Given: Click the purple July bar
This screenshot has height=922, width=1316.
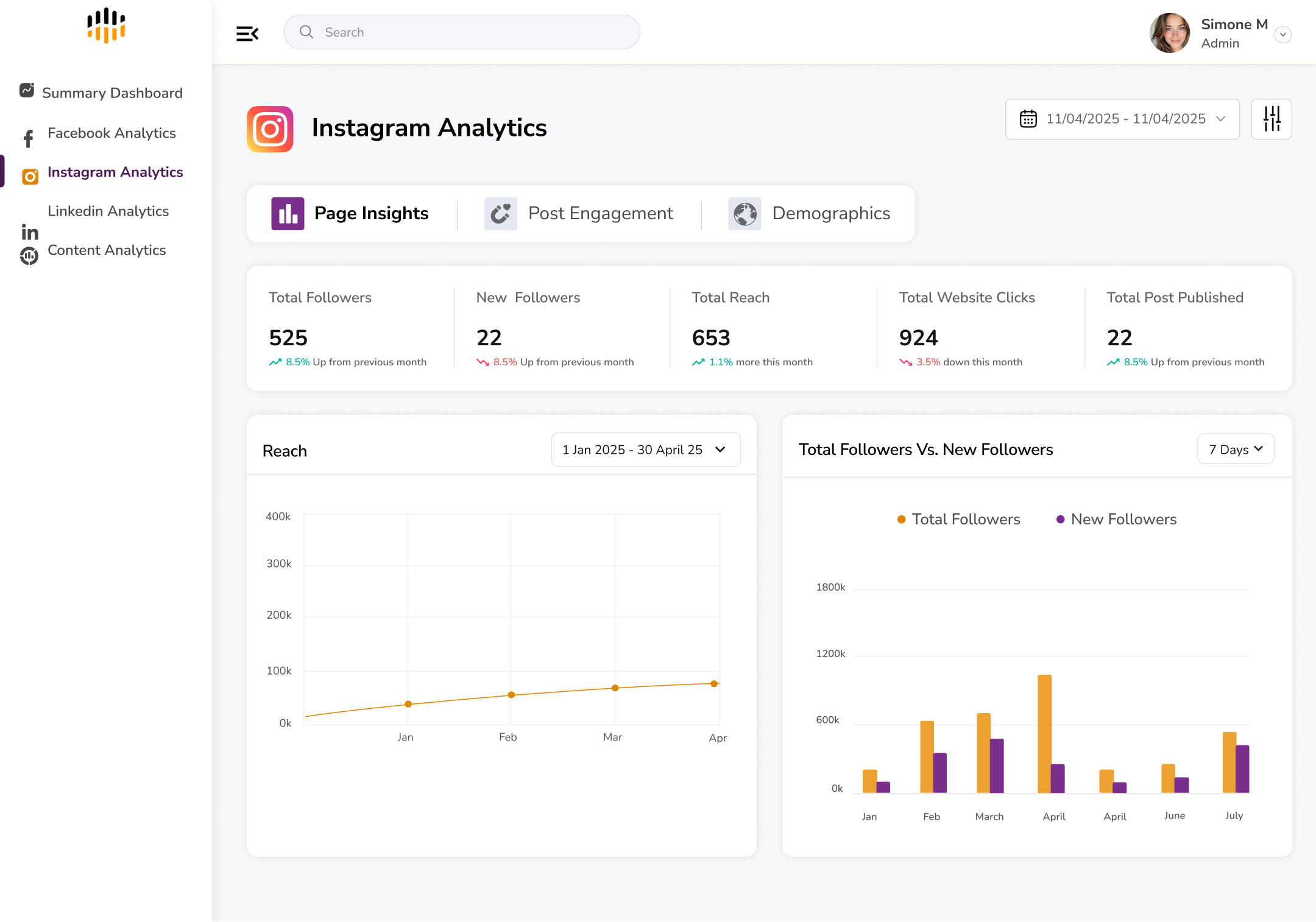Looking at the screenshot, I should click(1242, 769).
